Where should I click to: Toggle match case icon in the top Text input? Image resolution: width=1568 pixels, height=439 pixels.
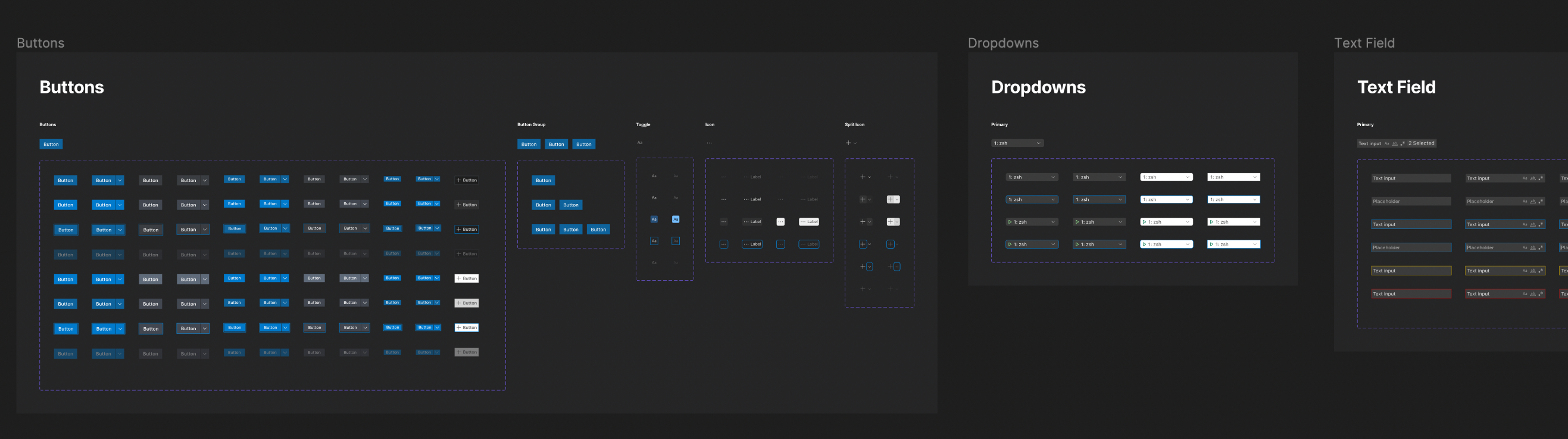point(1387,144)
